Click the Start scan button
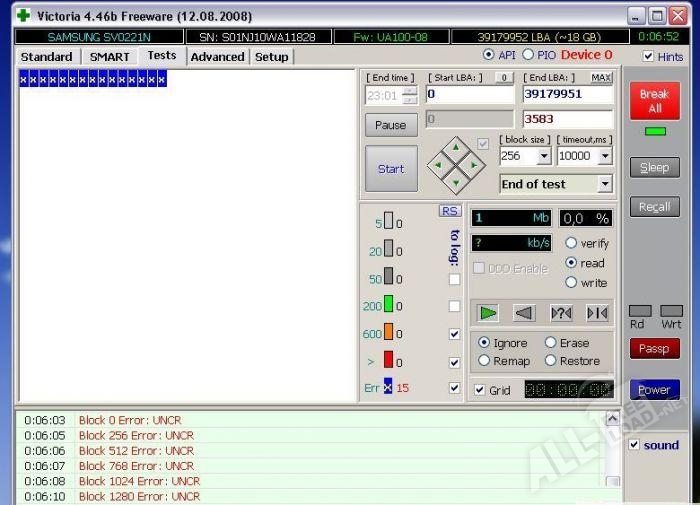The height and width of the screenshot is (505, 700). 391,169
